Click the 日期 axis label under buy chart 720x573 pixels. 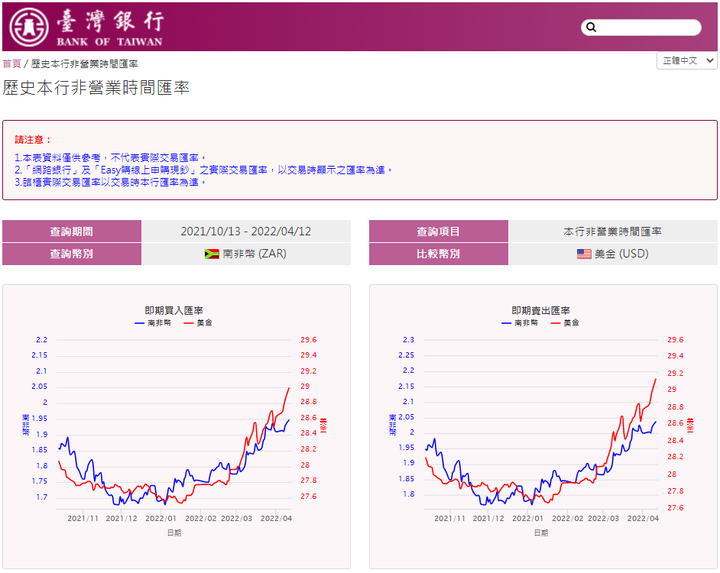[x=174, y=533]
